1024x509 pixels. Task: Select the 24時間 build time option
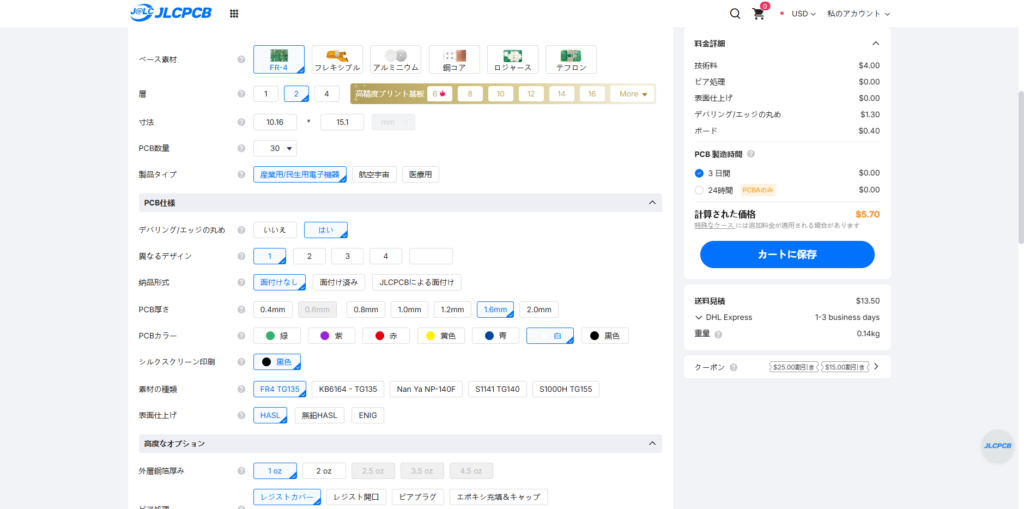coord(700,190)
